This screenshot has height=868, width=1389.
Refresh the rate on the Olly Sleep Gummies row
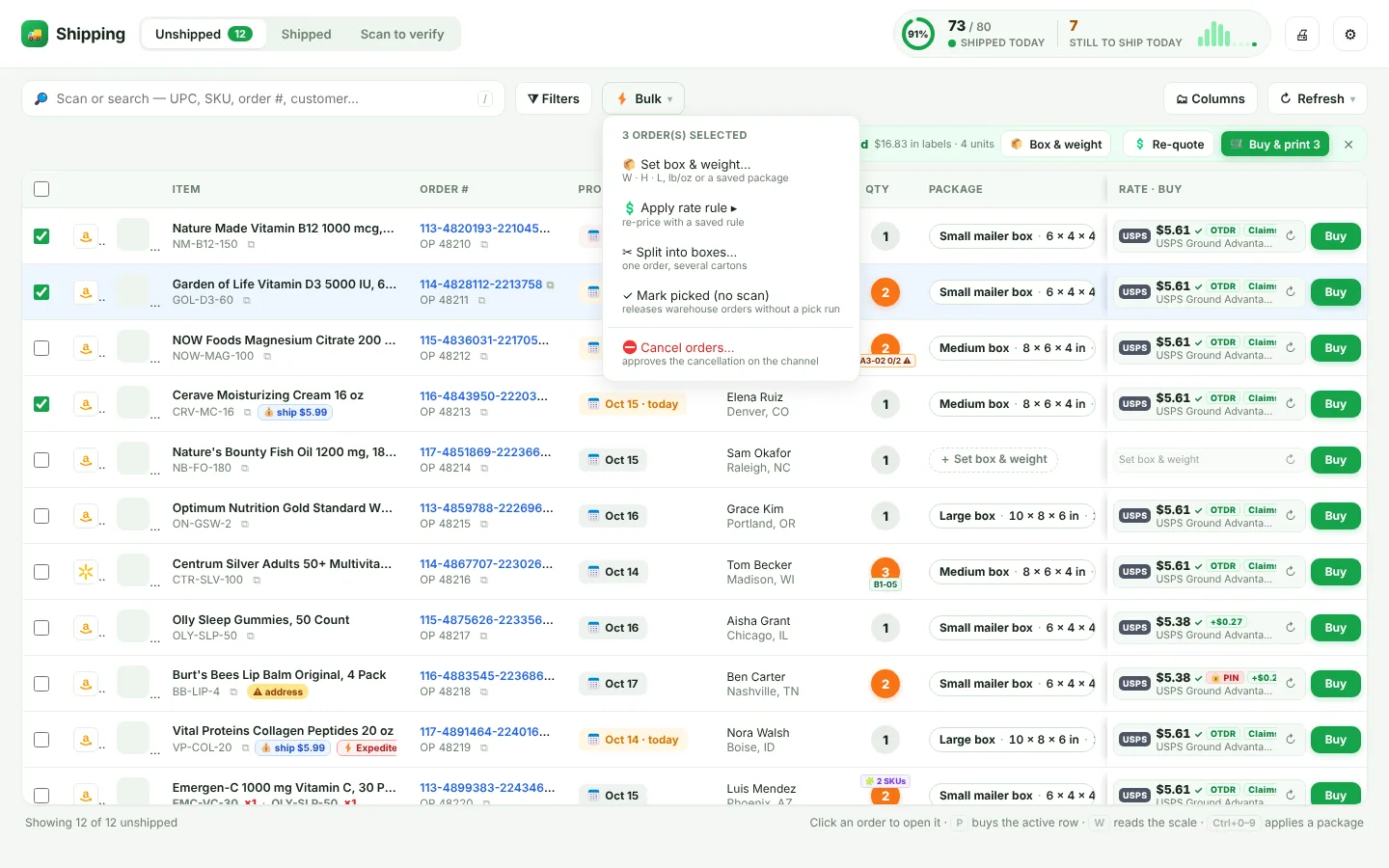1291,628
